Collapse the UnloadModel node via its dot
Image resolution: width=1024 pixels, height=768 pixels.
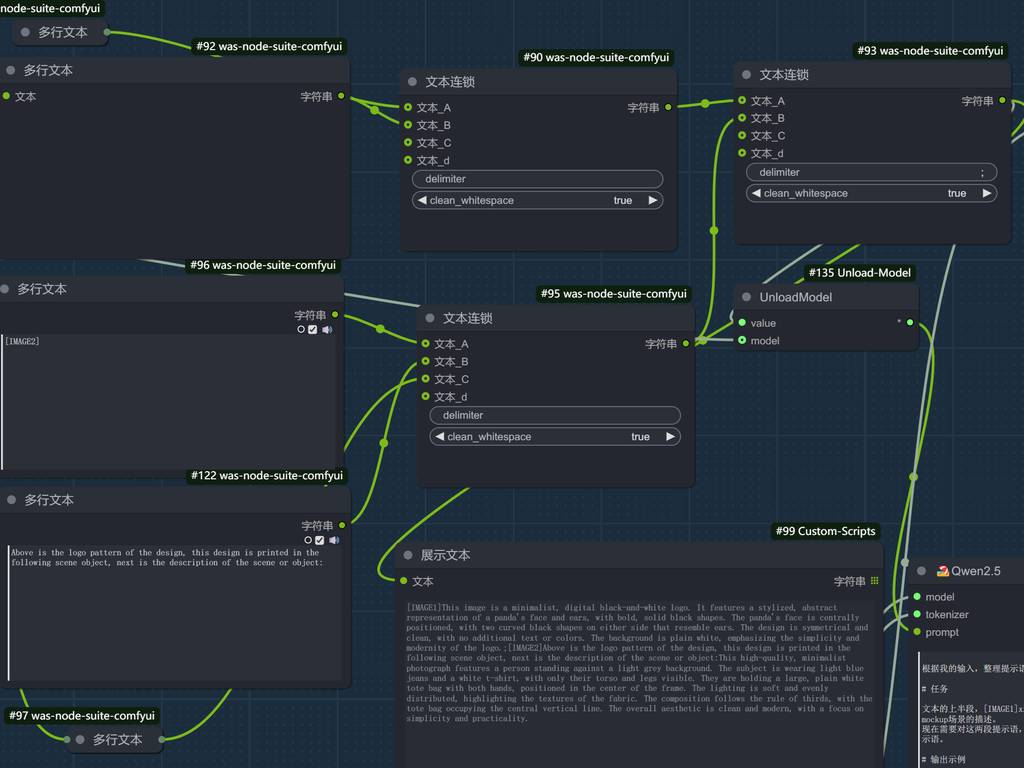point(746,297)
